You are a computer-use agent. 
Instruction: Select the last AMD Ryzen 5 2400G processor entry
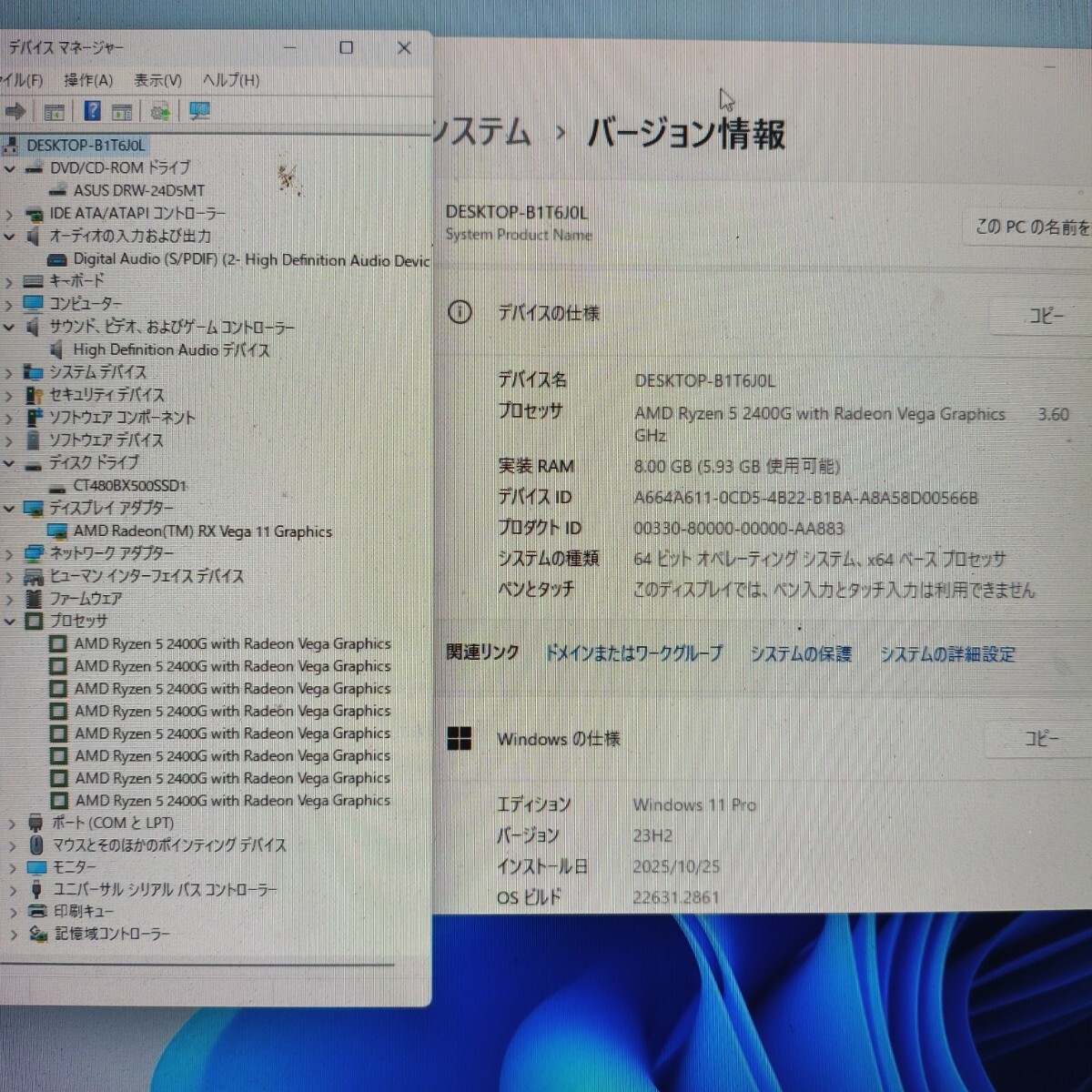[x=232, y=801]
